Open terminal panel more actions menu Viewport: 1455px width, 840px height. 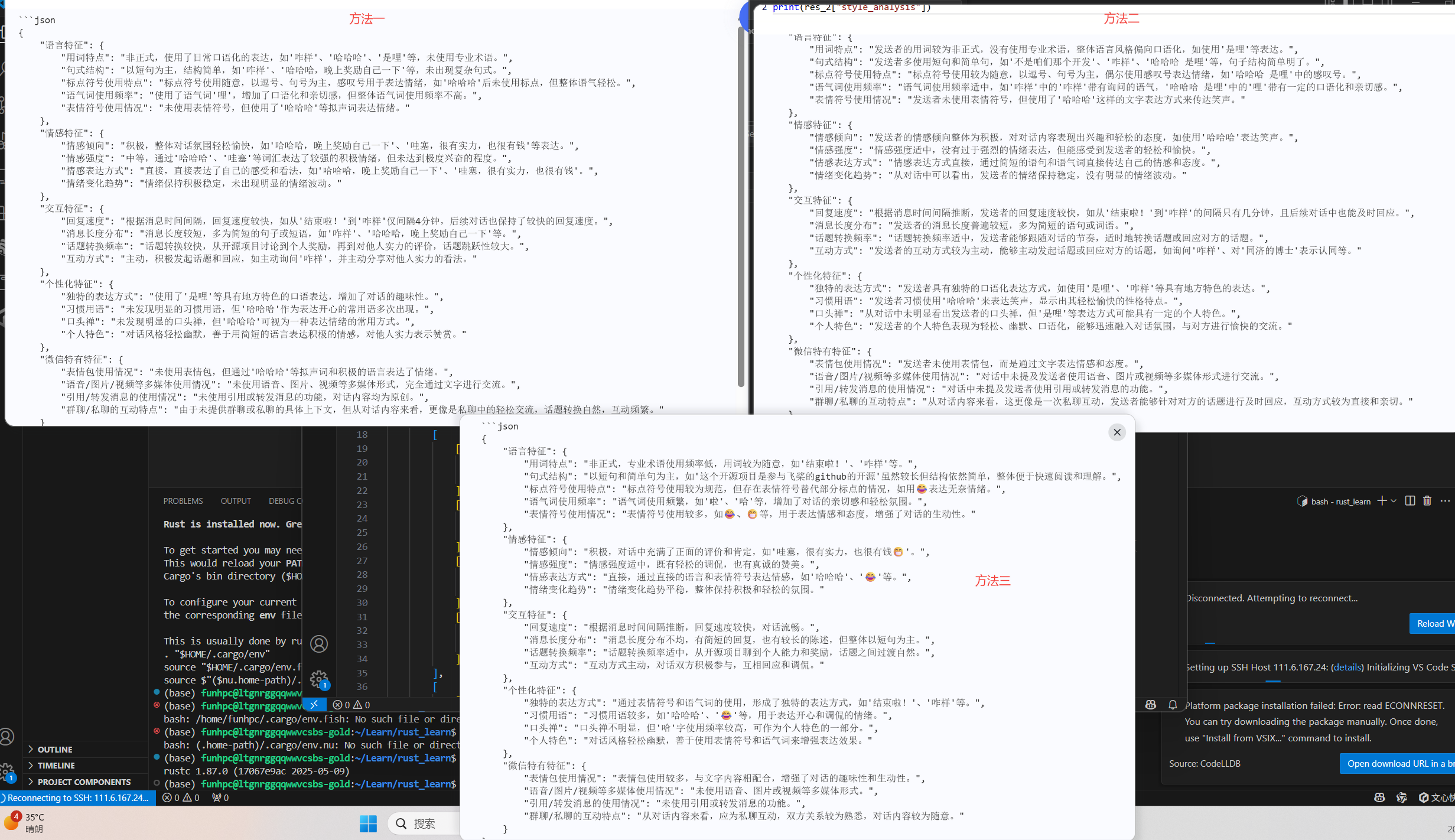pos(1445,501)
